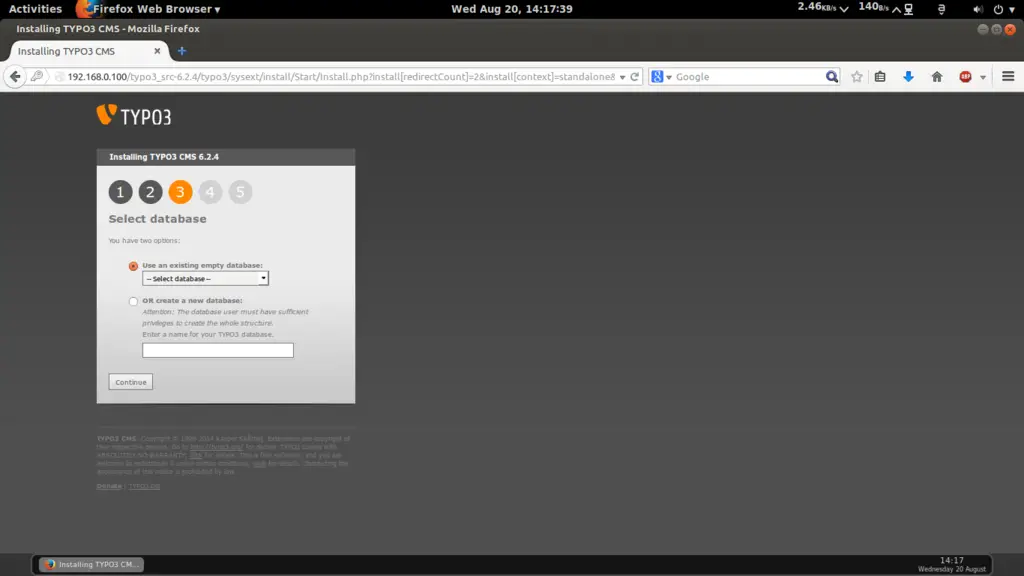Minimize the Firefox window
Viewport: 1024px width, 576px height.
tap(982, 29)
